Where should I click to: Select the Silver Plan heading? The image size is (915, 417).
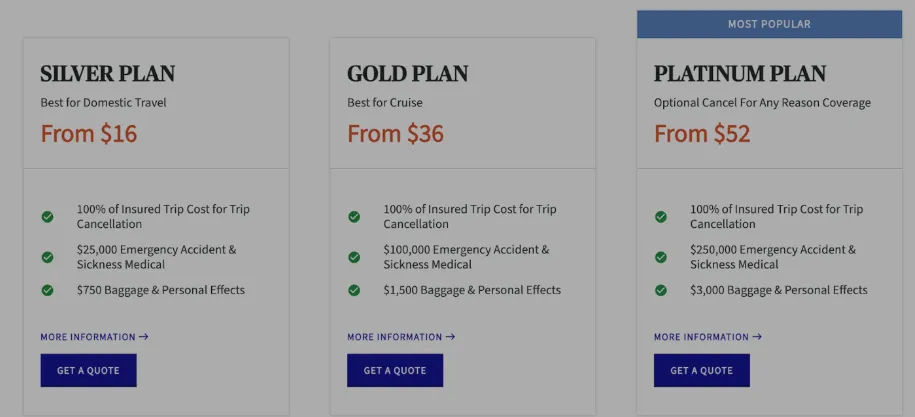(x=108, y=74)
